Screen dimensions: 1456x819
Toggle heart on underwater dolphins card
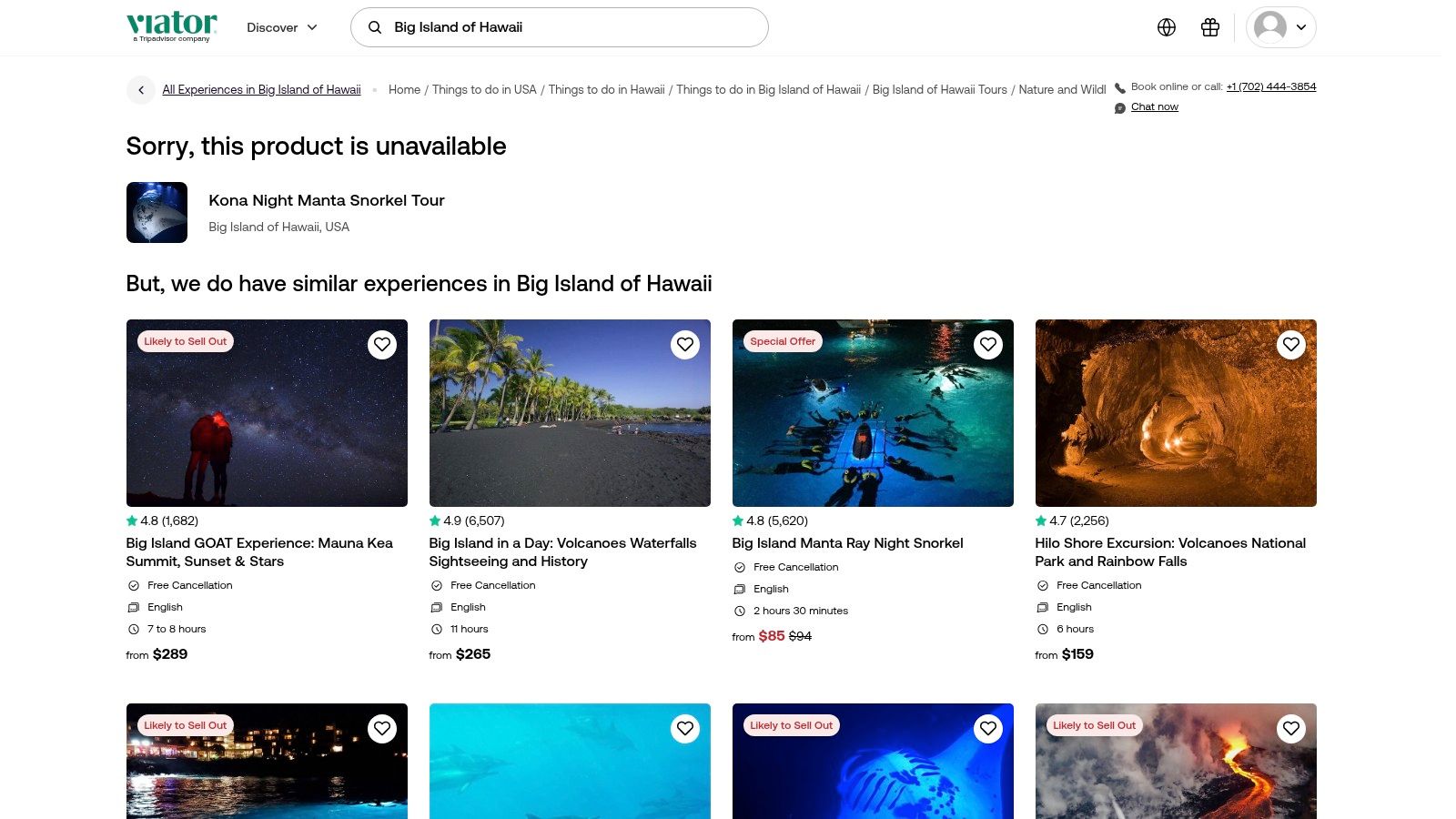(x=685, y=729)
